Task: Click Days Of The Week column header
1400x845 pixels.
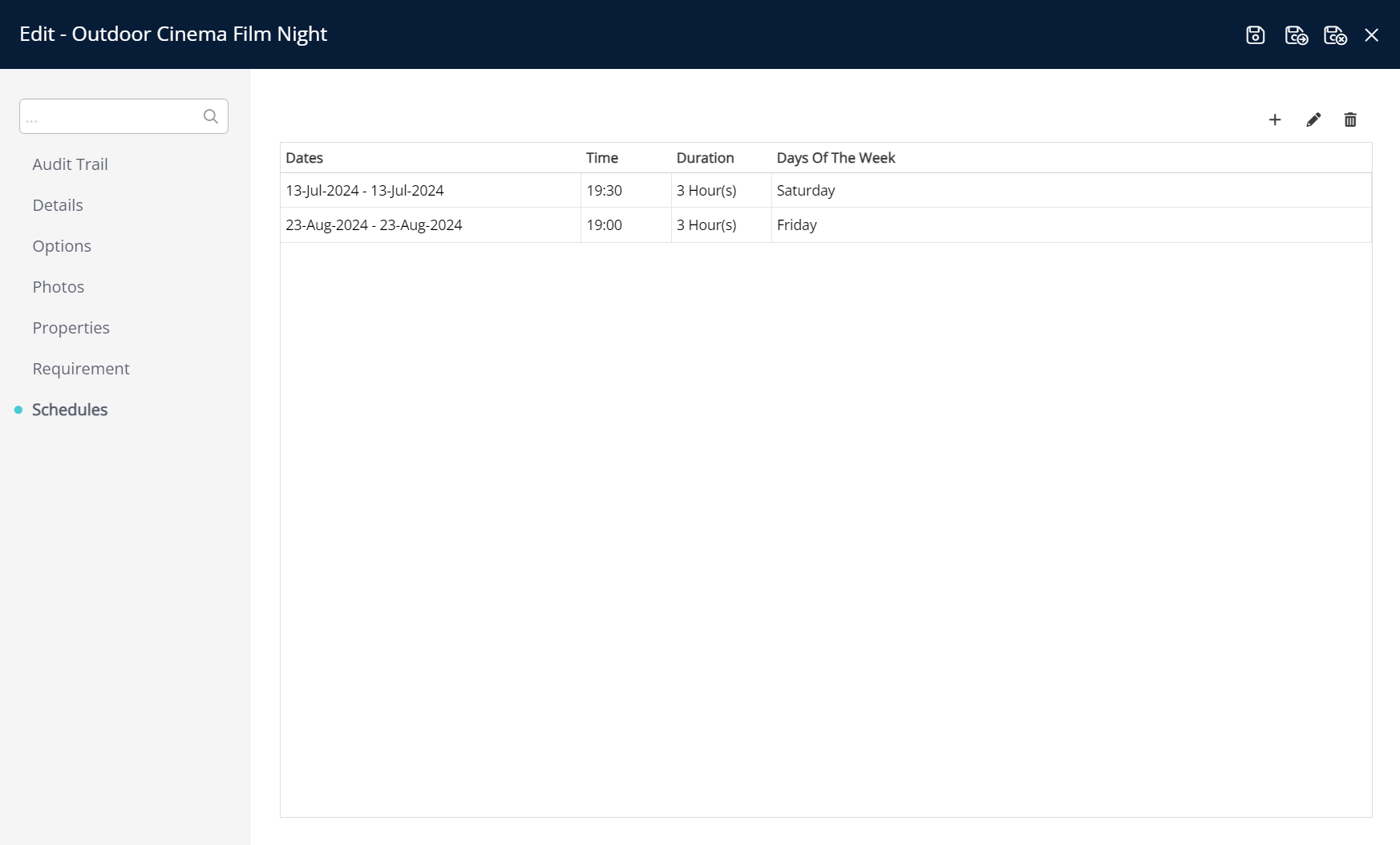Action: tap(836, 158)
